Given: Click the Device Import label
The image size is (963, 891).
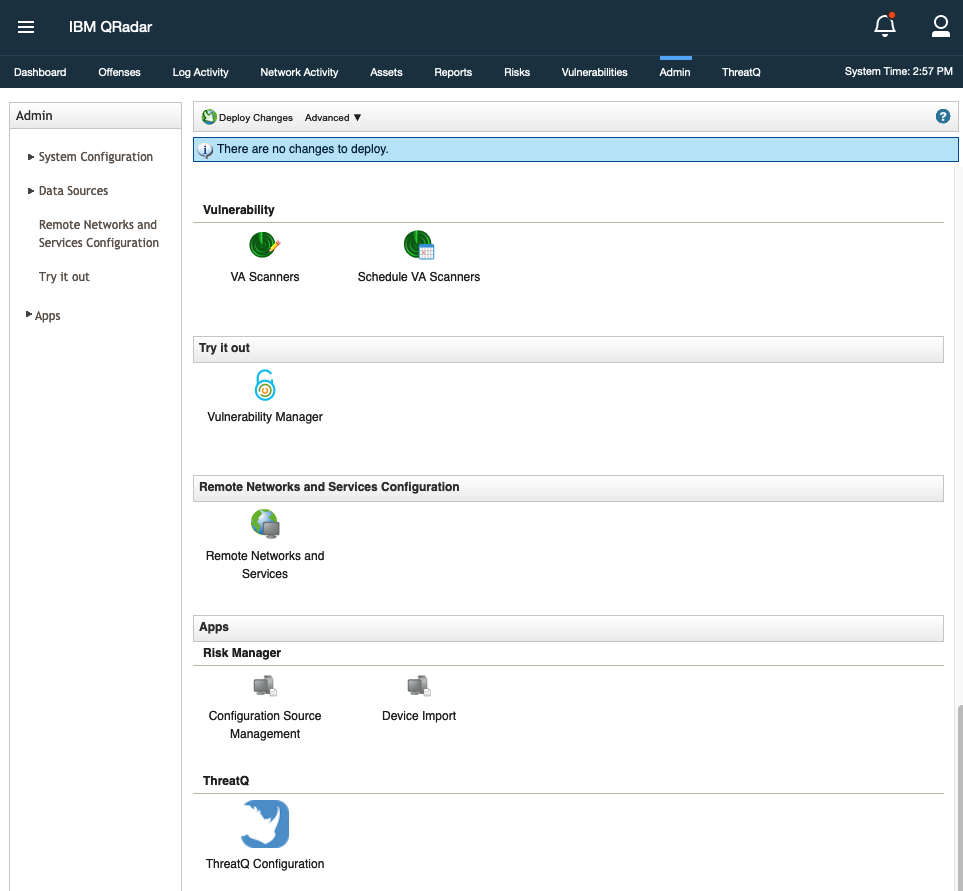Looking at the screenshot, I should (419, 716).
